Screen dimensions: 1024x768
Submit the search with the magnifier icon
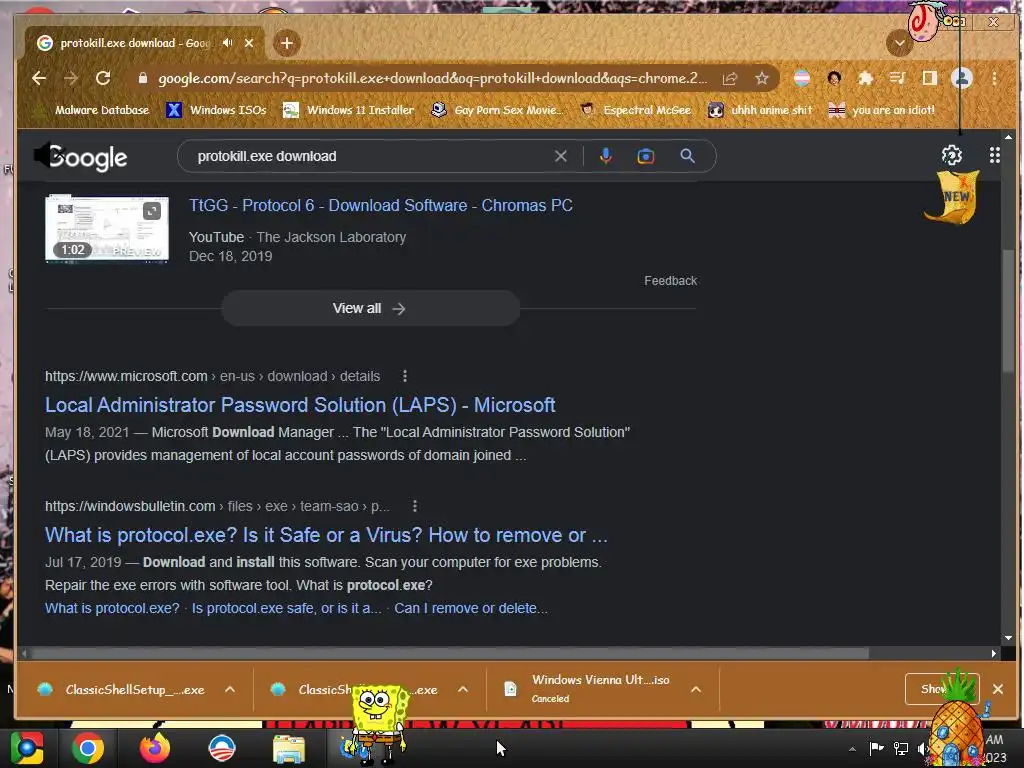[687, 156]
